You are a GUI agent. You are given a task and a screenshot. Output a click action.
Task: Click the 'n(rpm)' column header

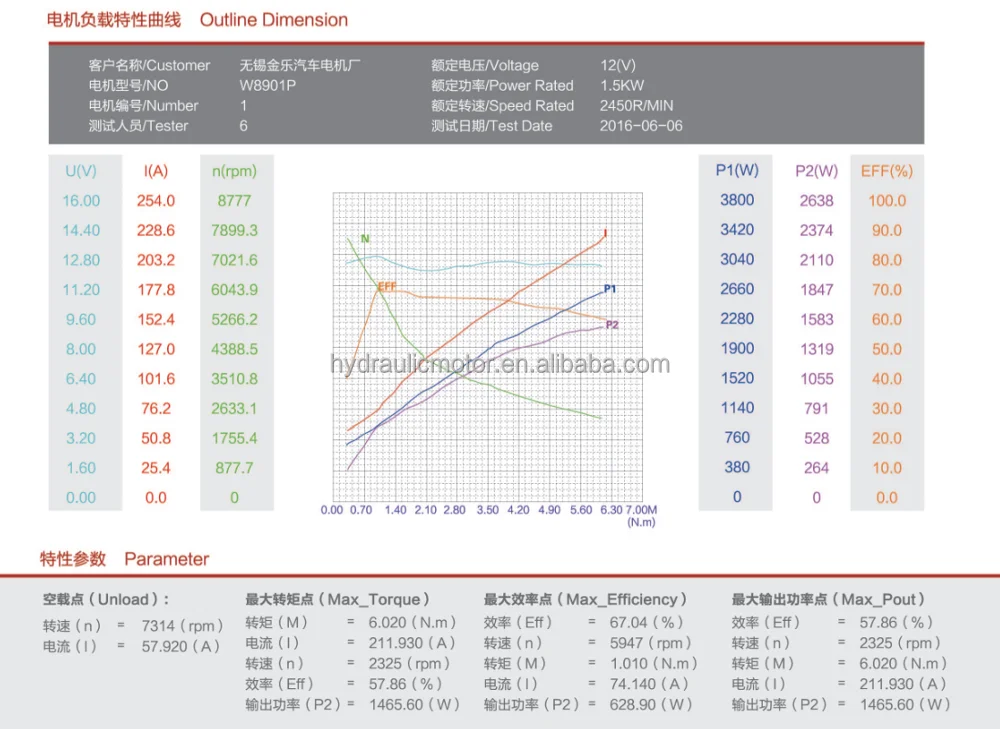[x=234, y=171]
